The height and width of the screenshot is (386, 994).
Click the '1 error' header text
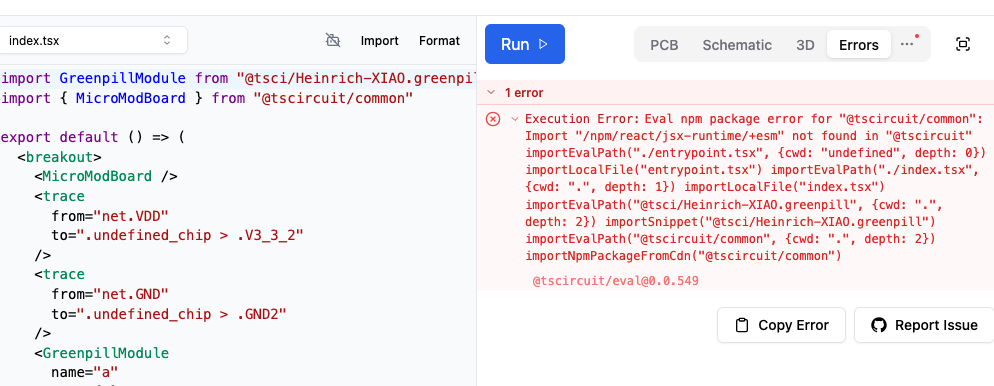(524, 93)
